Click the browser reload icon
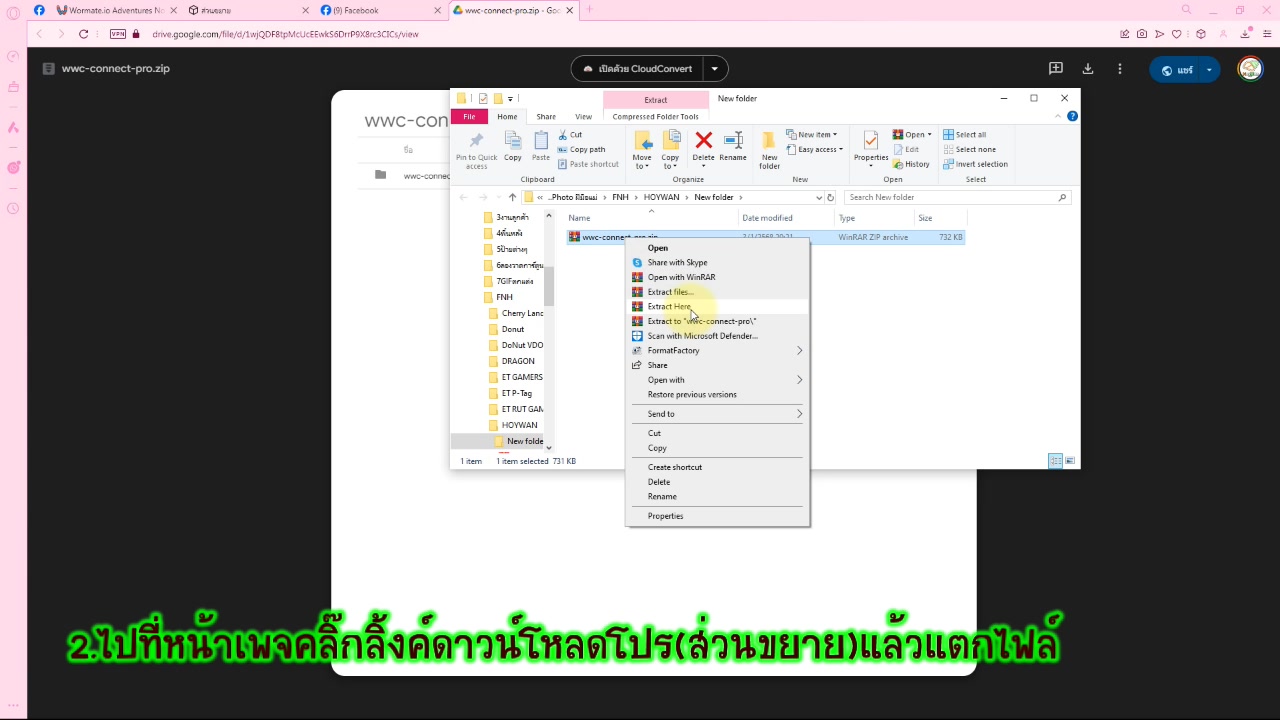The image size is (1280, 720). (83, 34)
